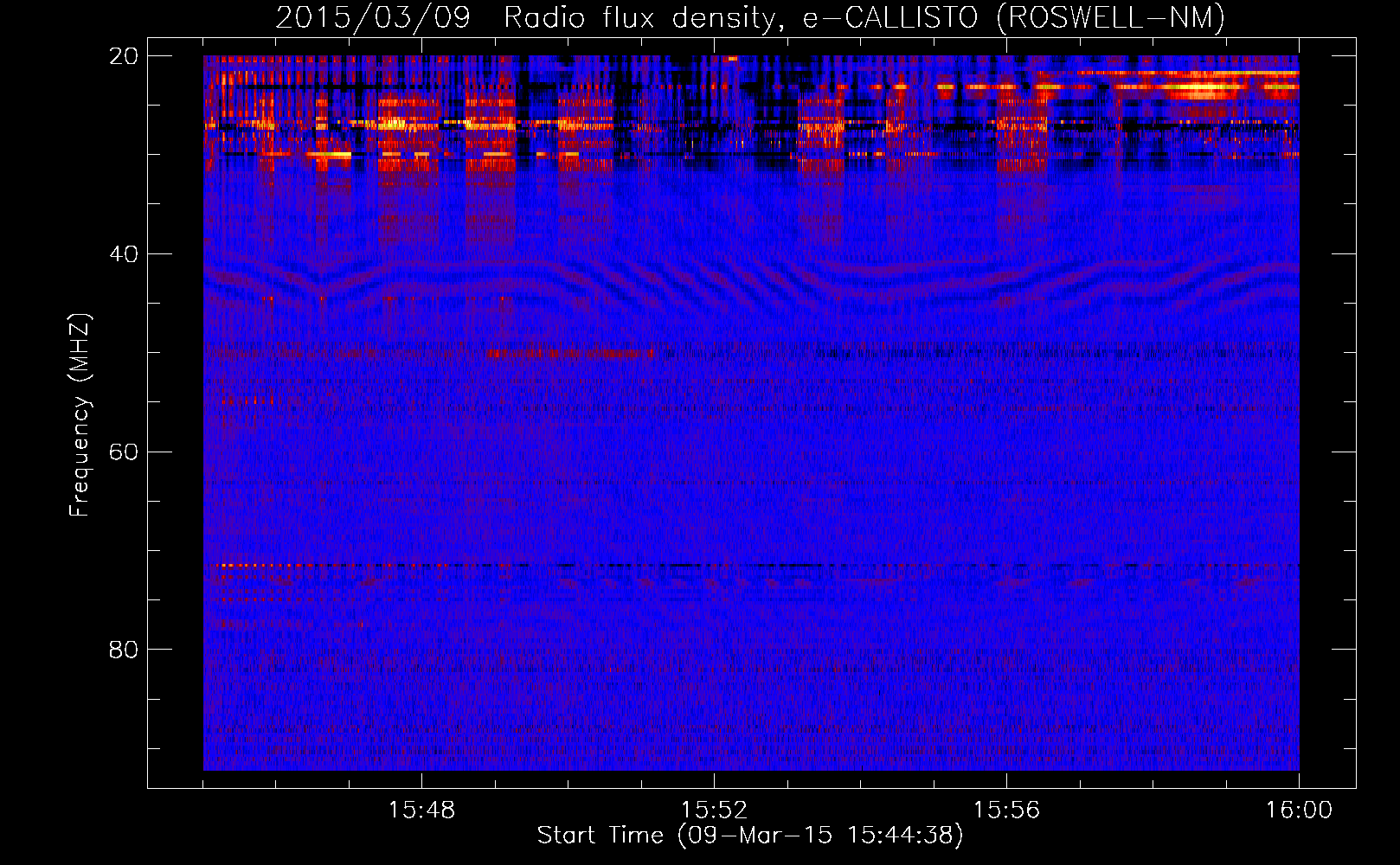The image size is (1400, 865).
Task: Select the 'Frequency (MHZ)' axis label
Action: click(x=80, y=415)
